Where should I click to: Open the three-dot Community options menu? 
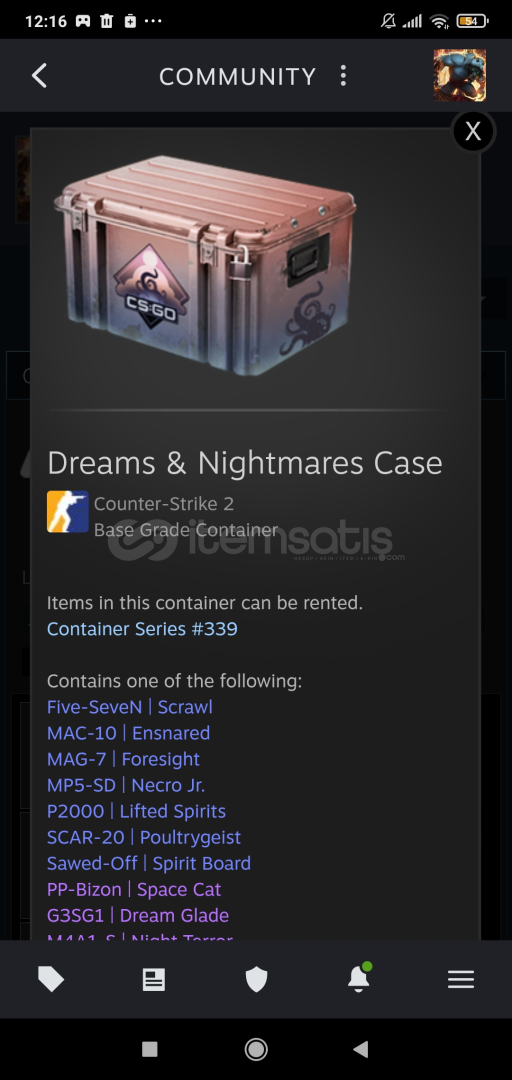(x=342, y=76)
